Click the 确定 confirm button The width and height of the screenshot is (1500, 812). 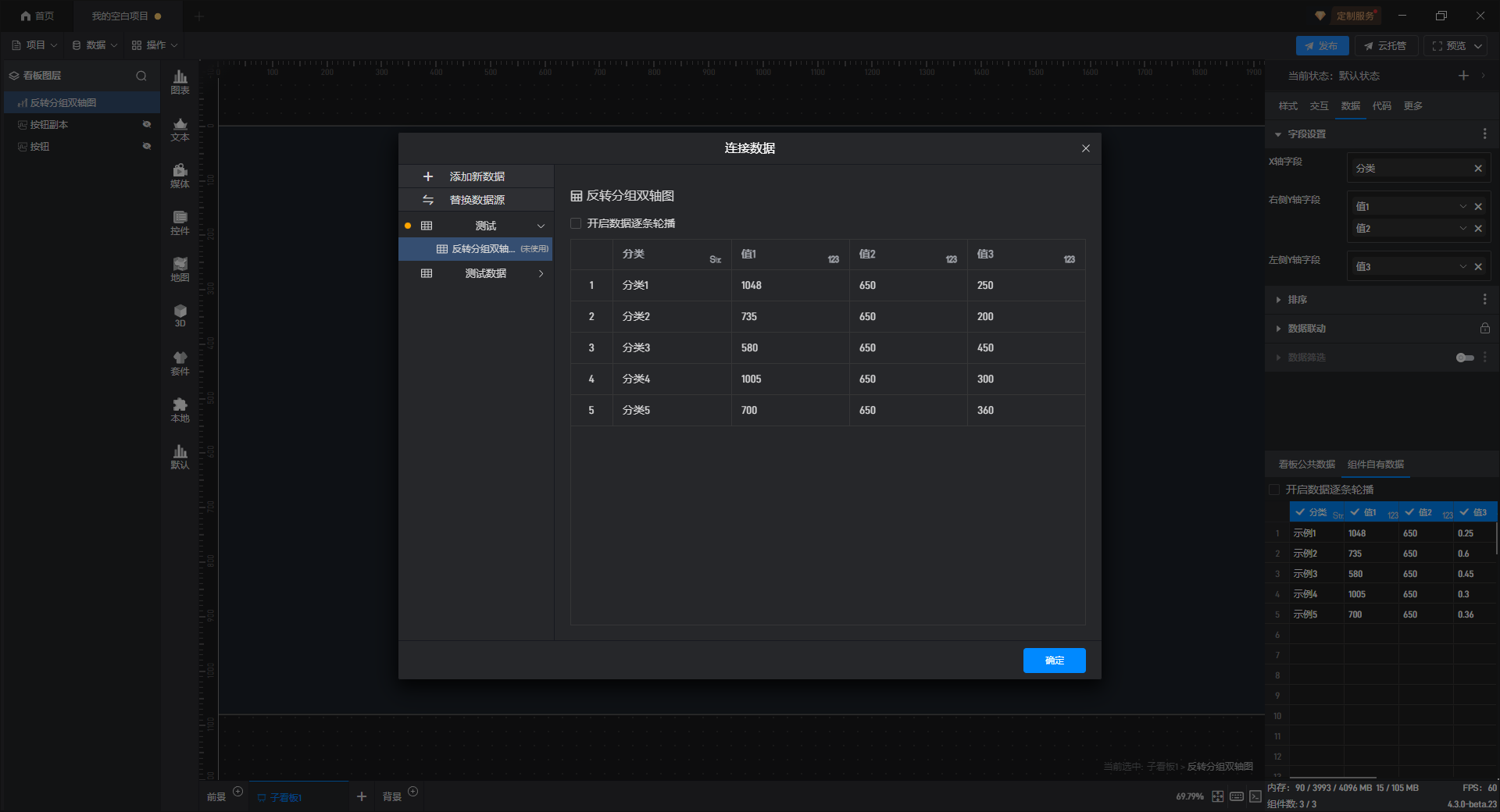[x=1054, y=661]
